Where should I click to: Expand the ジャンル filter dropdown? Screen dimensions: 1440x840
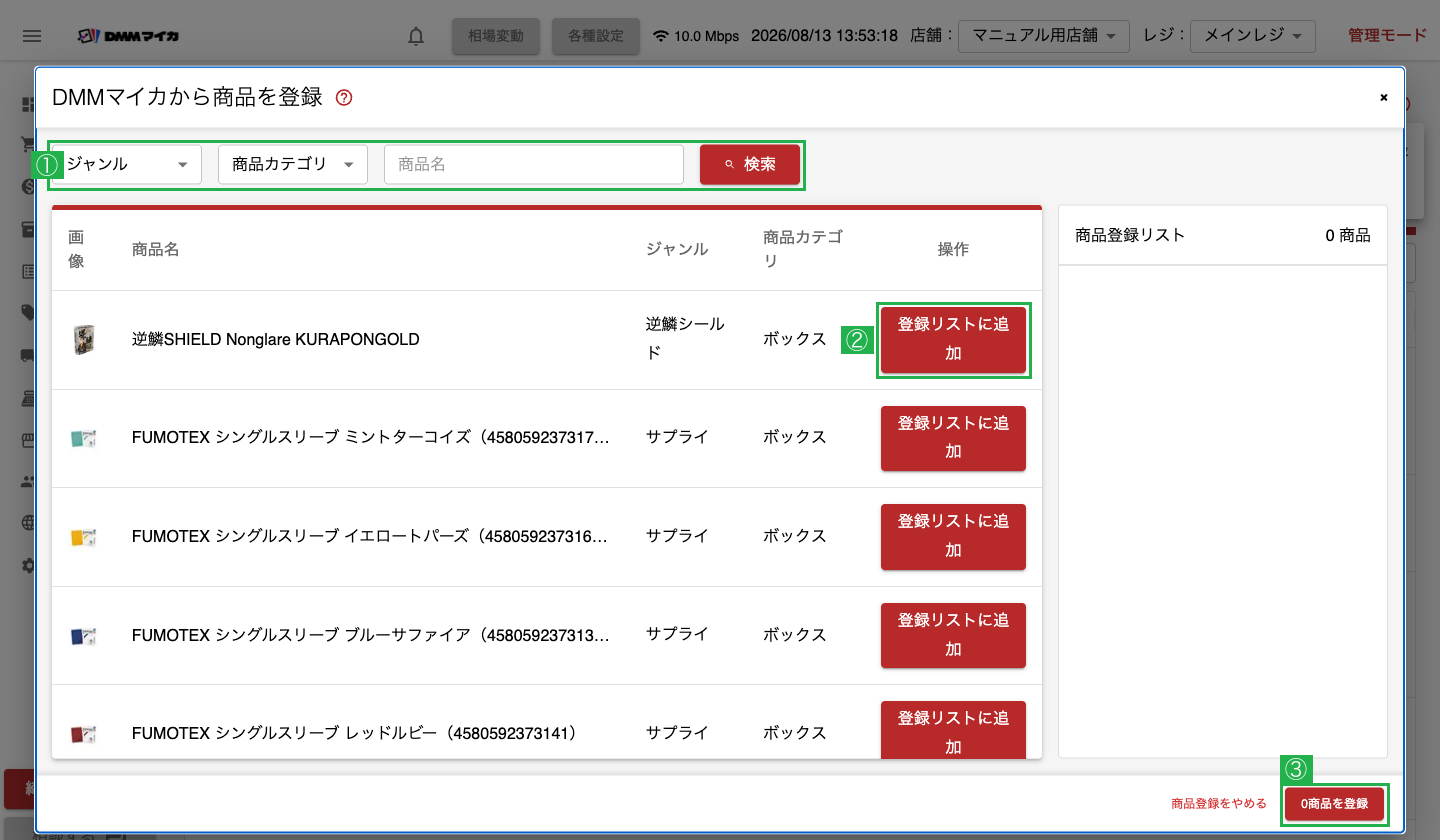(128, 164)
